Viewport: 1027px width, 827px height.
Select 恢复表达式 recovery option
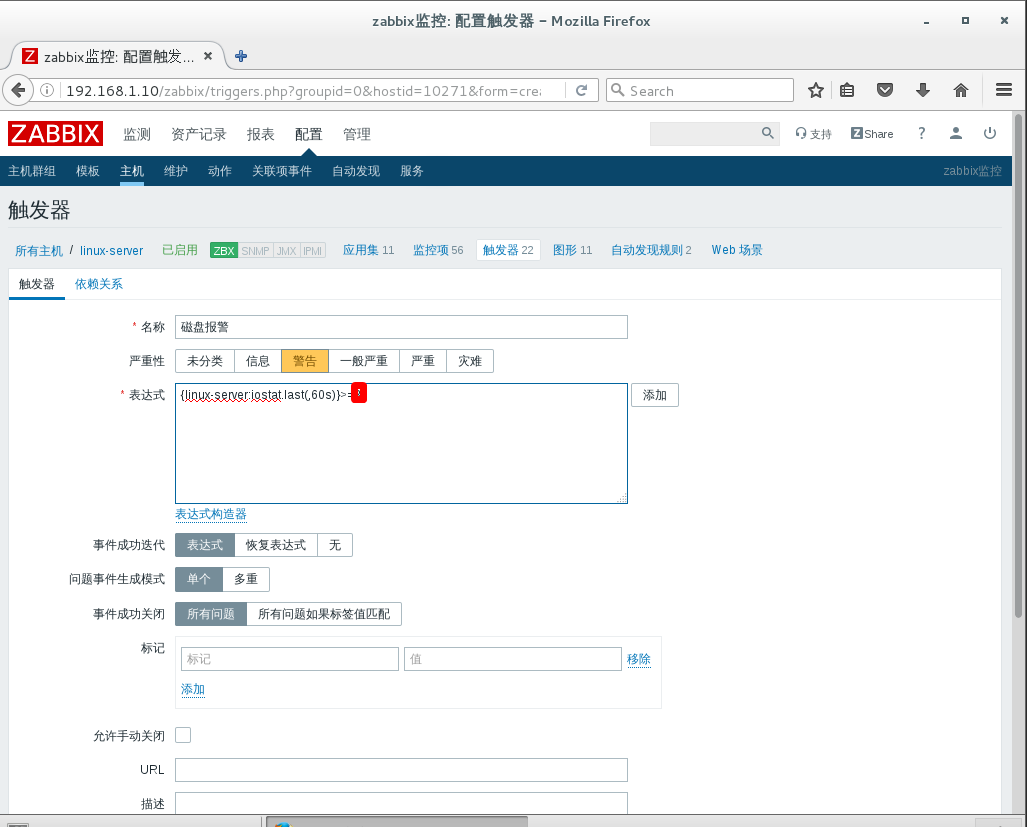point(276,545)
